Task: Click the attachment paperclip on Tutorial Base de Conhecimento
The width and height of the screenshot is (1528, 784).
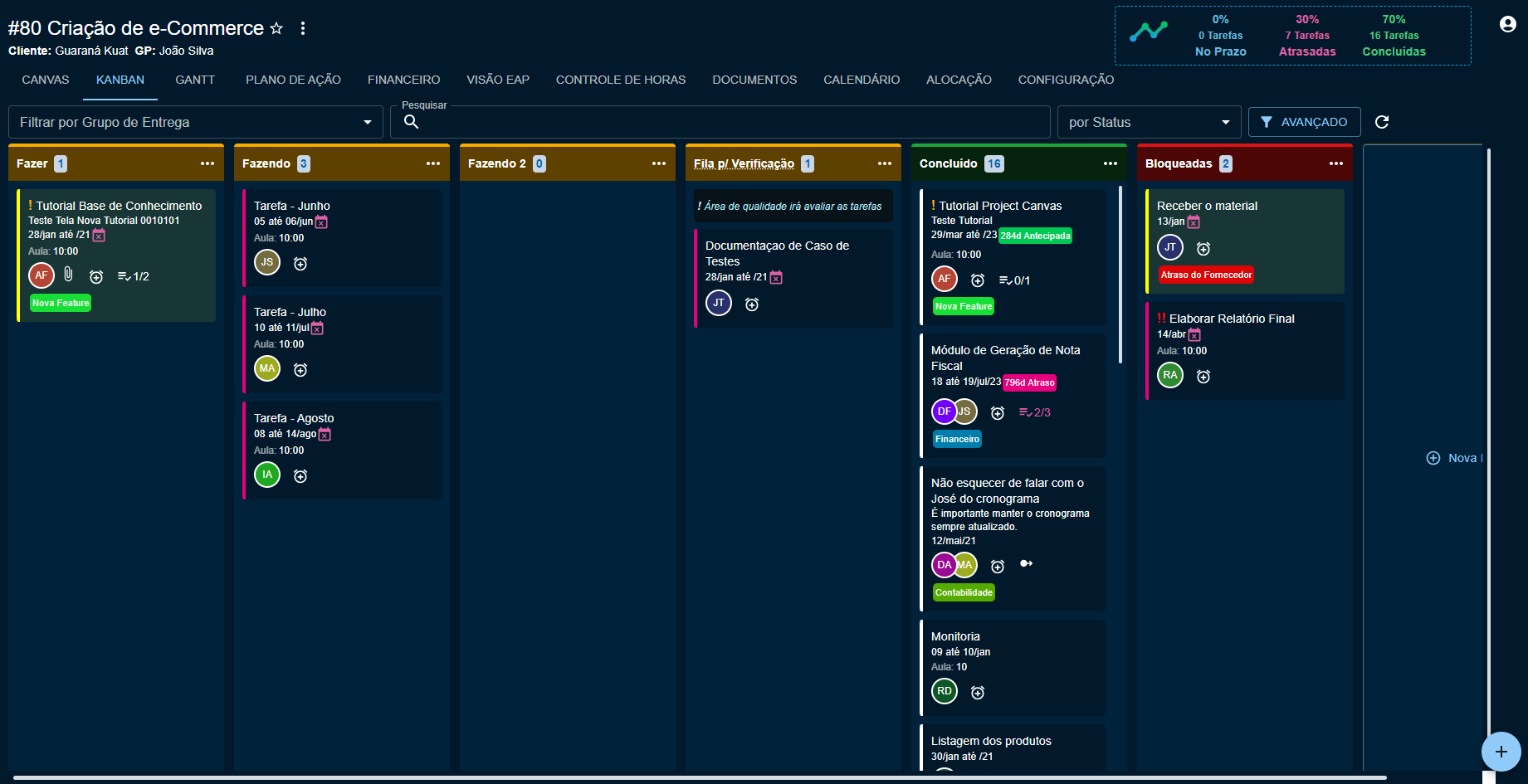Action: [x=69, y=275]
